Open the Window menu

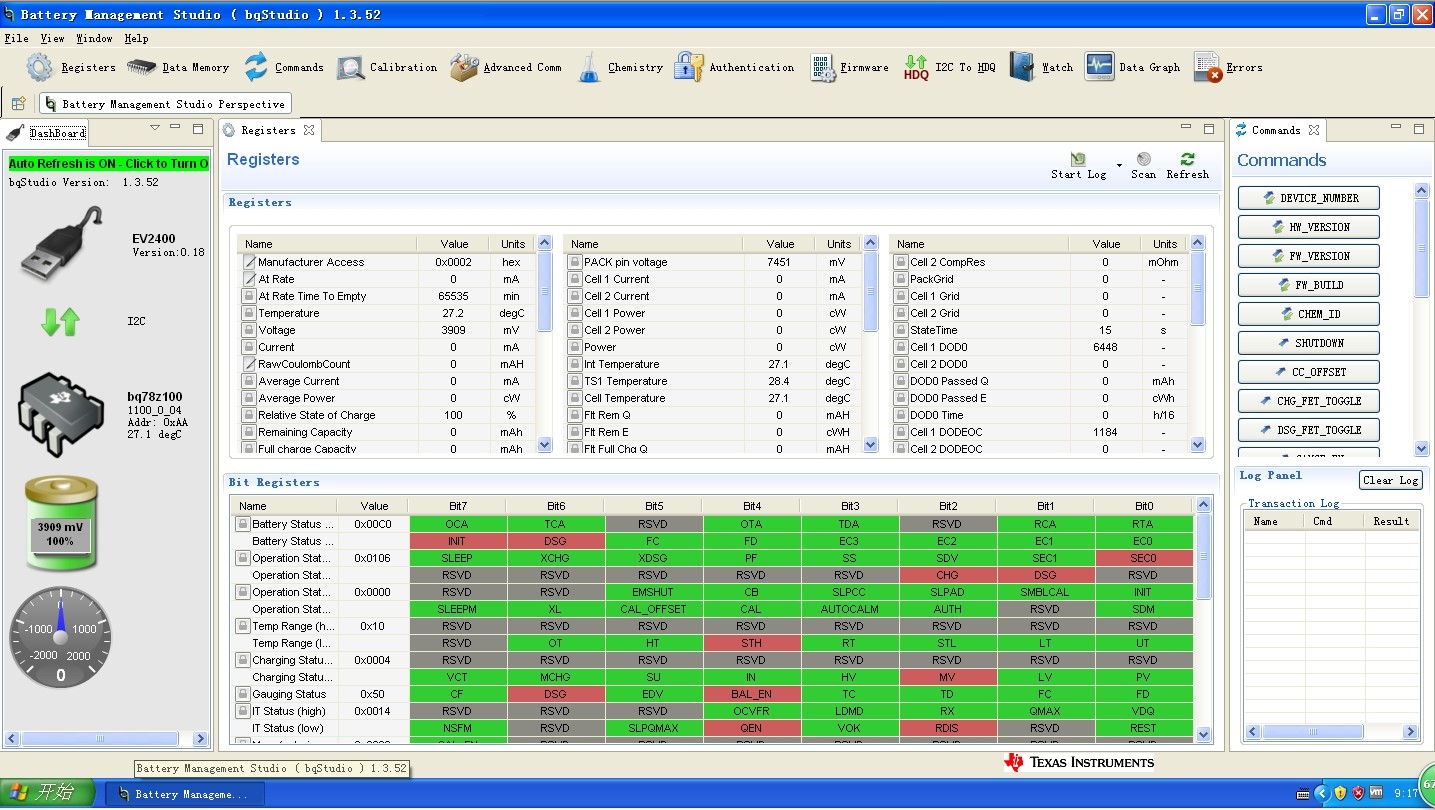pyautogui.click(x=94, y=38)
